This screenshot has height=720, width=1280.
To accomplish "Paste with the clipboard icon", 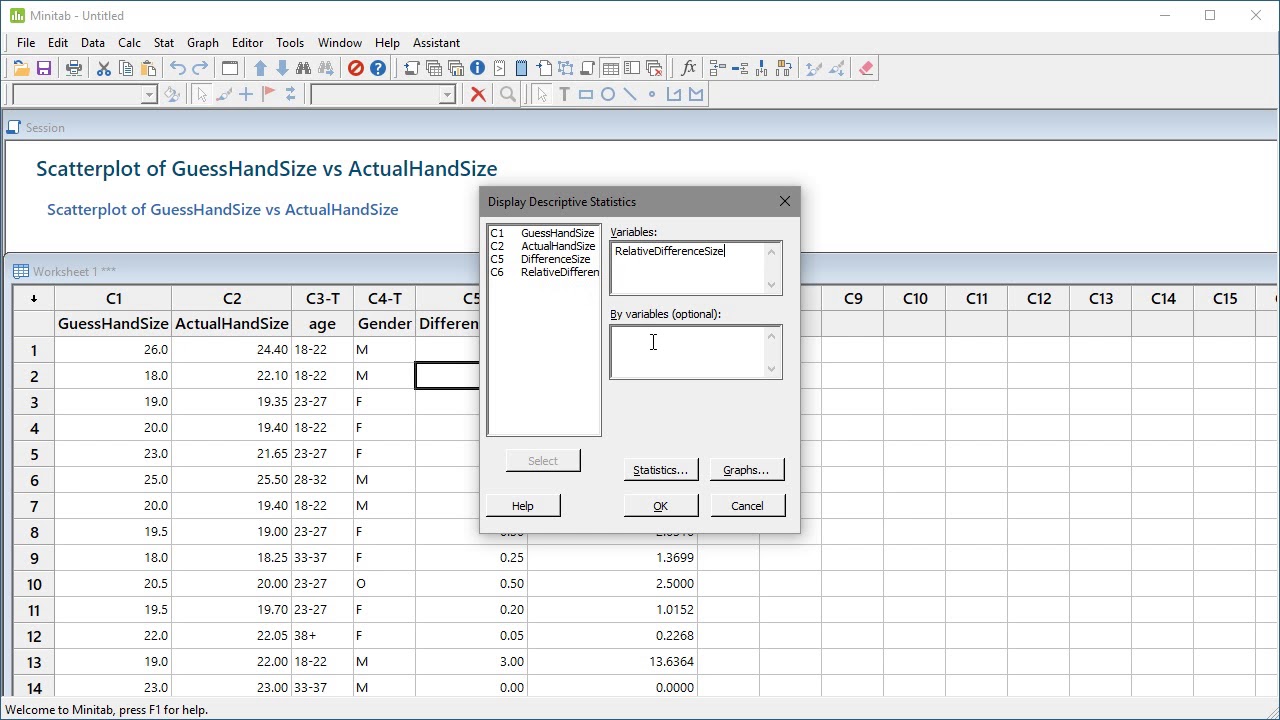I will (148, 69).
